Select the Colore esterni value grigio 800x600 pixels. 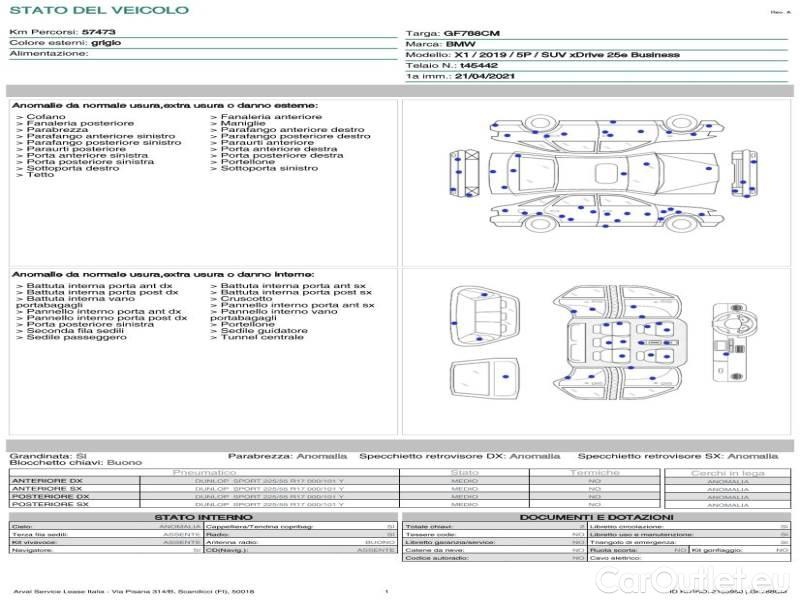(106, 42)
